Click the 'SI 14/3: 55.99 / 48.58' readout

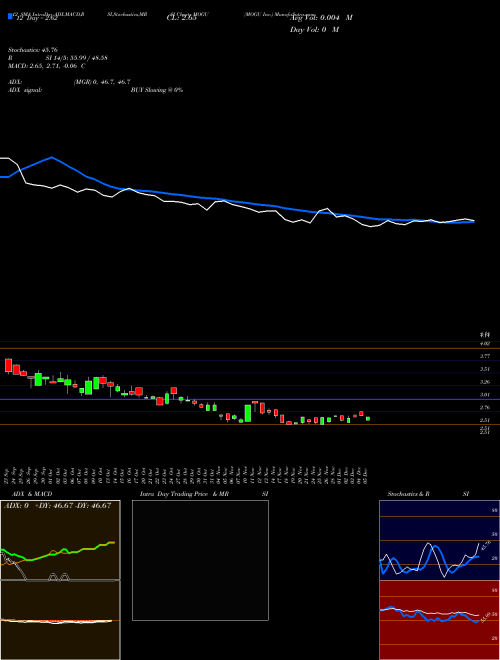click(x=77, y=58)
